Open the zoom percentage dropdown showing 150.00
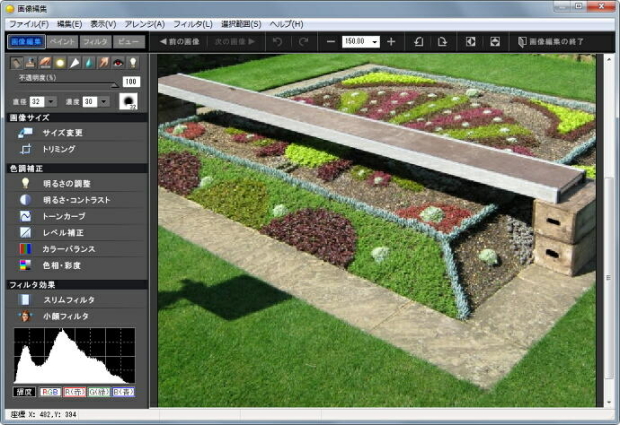 coord(375,42)
